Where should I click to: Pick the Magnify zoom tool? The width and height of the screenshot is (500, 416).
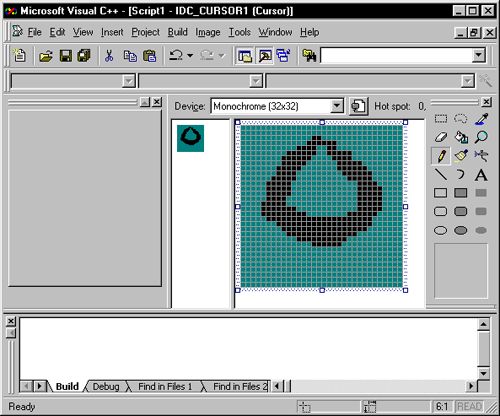481,137
